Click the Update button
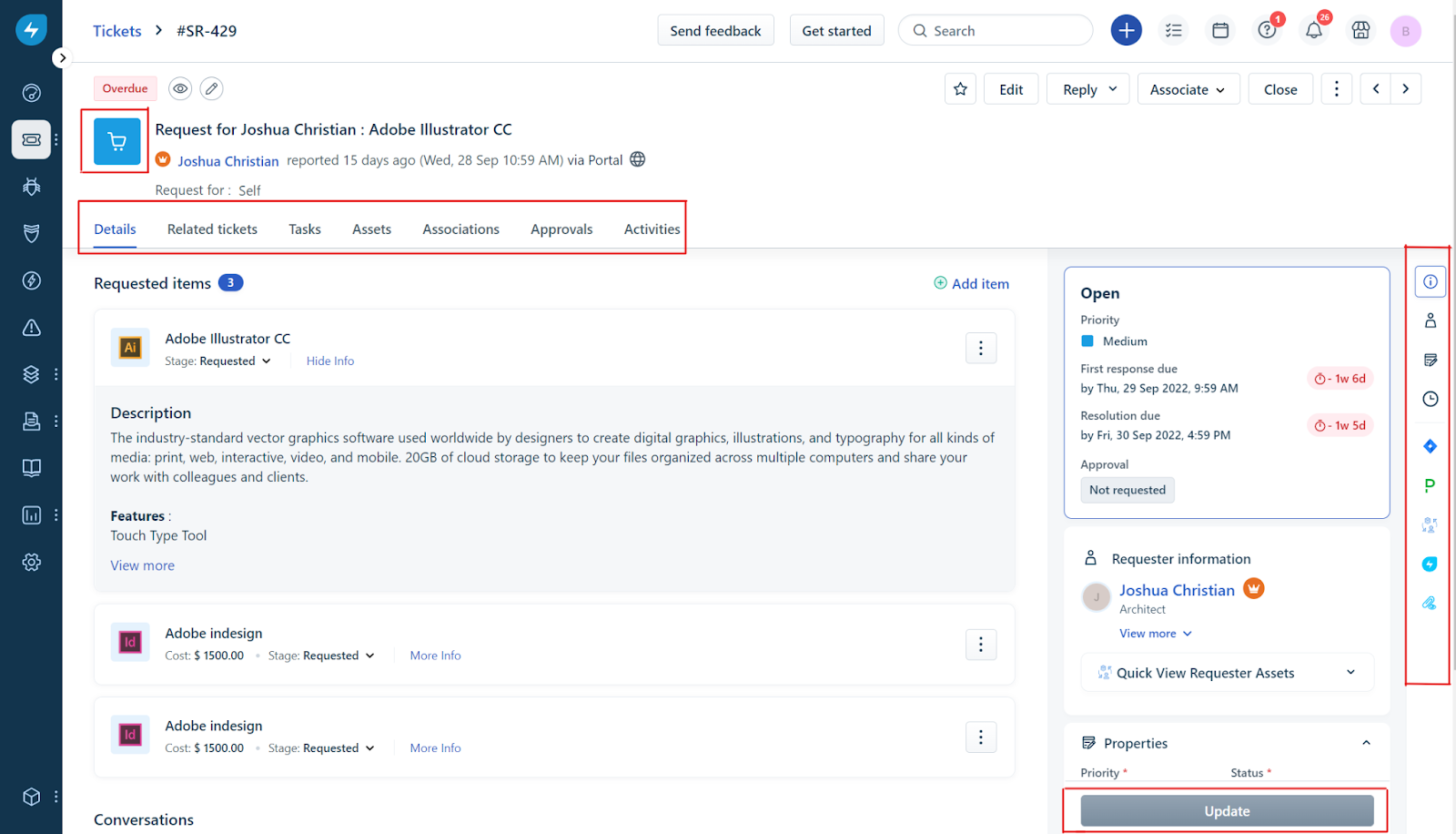This screenshot has height=834, width=1456. (x=1227, y=811)
